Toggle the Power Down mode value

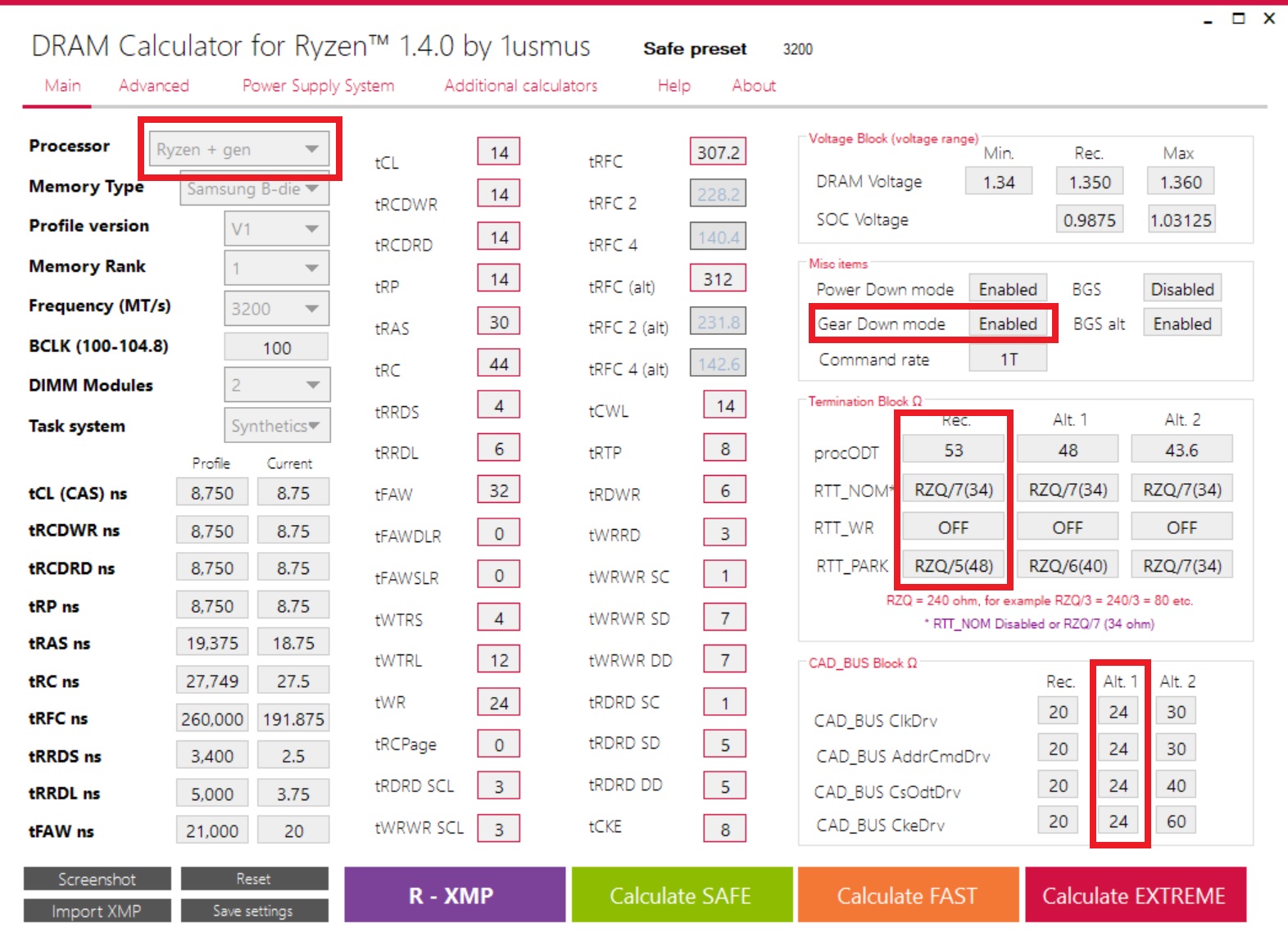(1008, 289)
